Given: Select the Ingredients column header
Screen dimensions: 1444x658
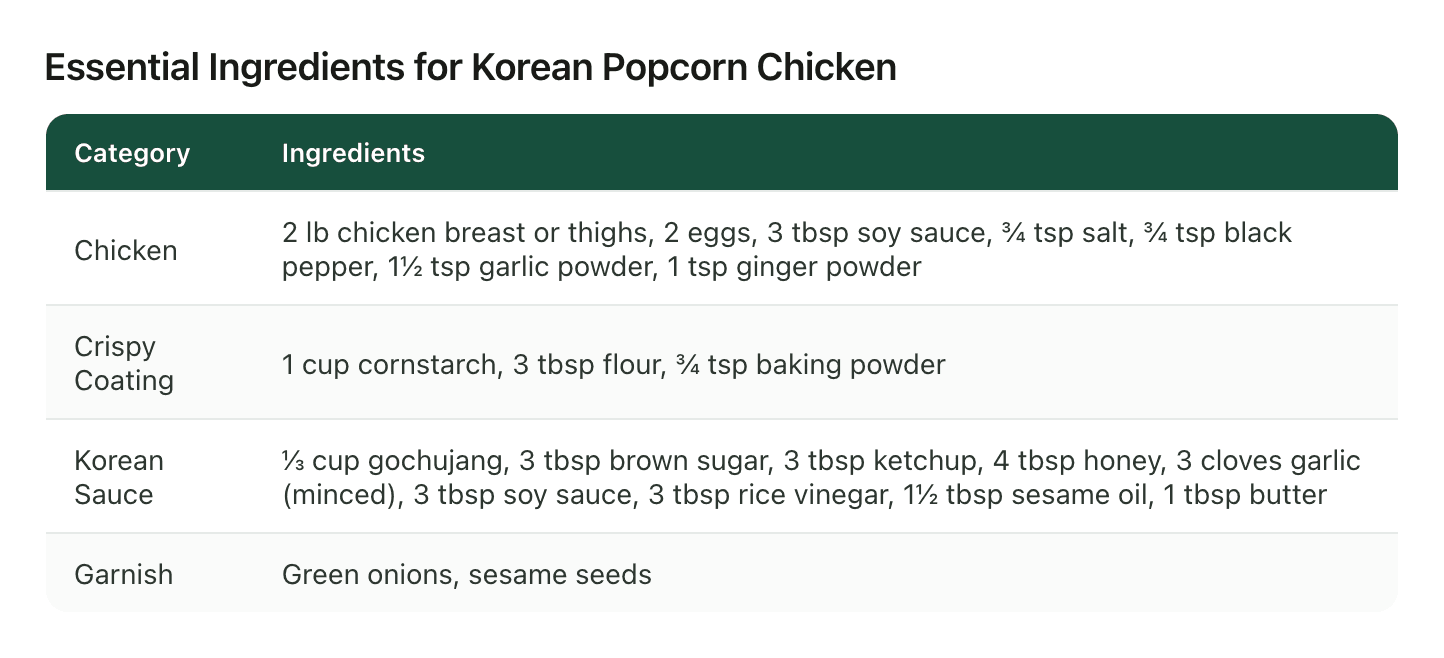Looking at the screenshot, I should pyautogui.click(x=353, y=153).
